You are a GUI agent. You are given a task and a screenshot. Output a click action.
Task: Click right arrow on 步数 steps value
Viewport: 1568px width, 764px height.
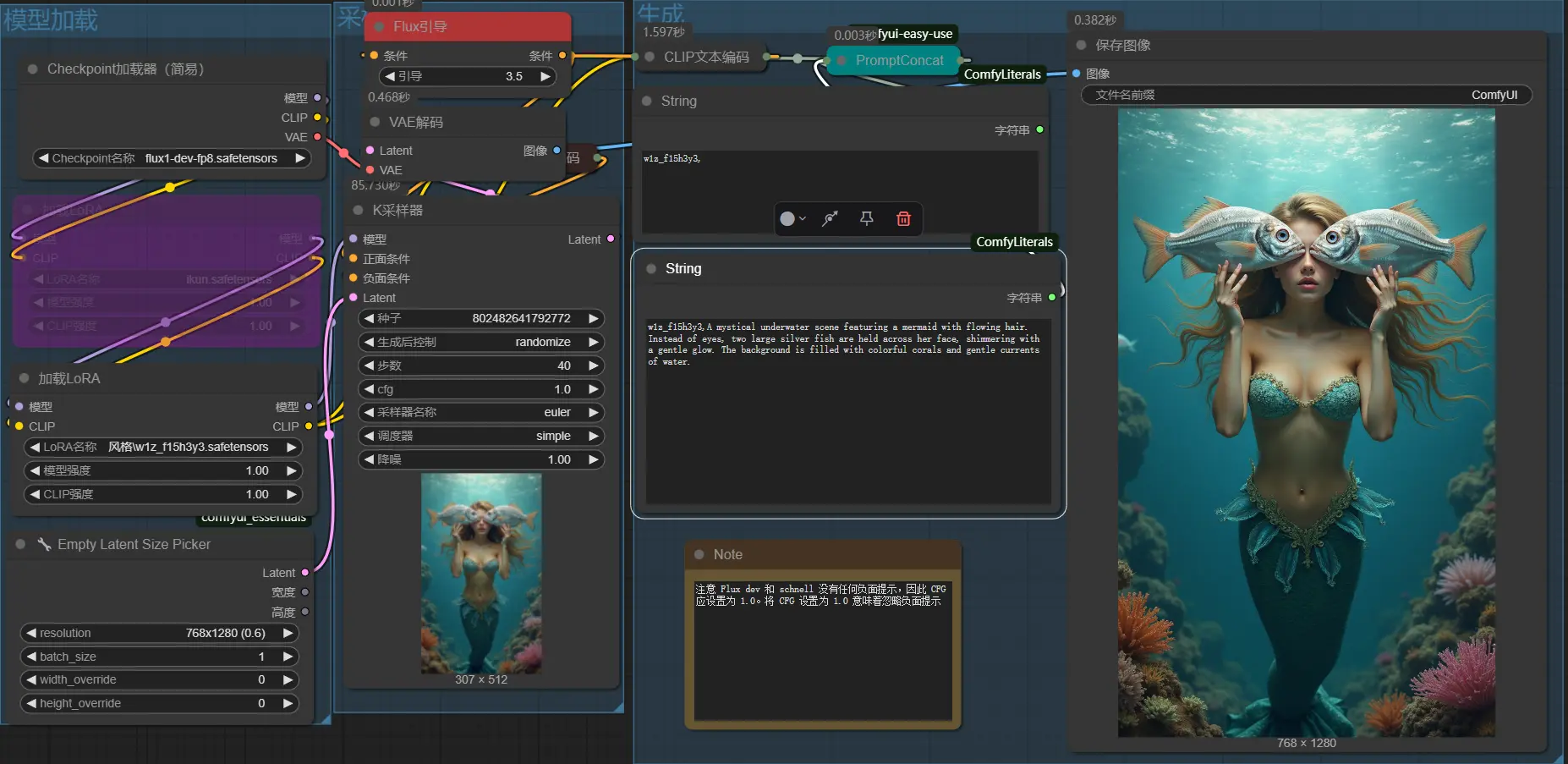594,366
